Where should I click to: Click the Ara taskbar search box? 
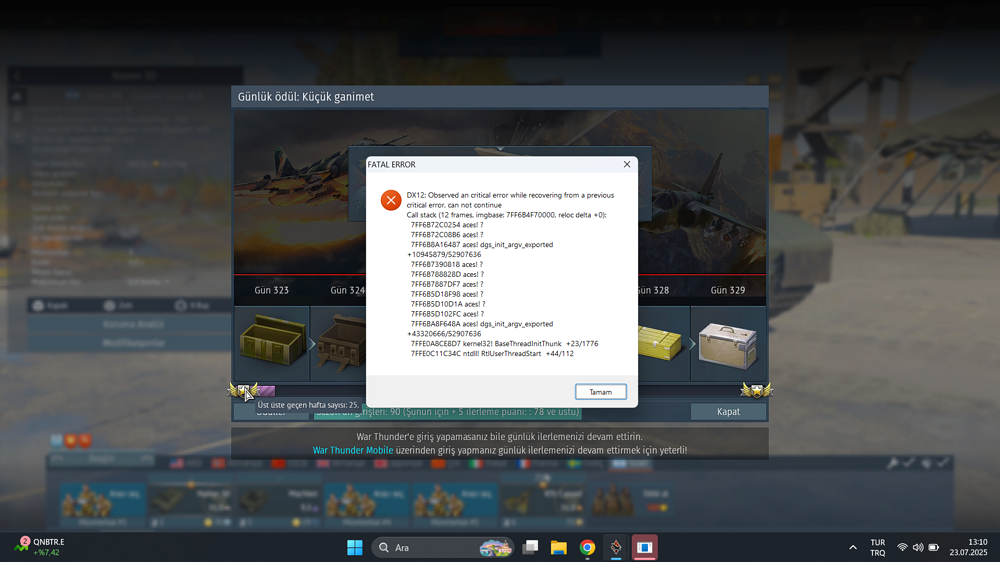[x=443, y=547]
